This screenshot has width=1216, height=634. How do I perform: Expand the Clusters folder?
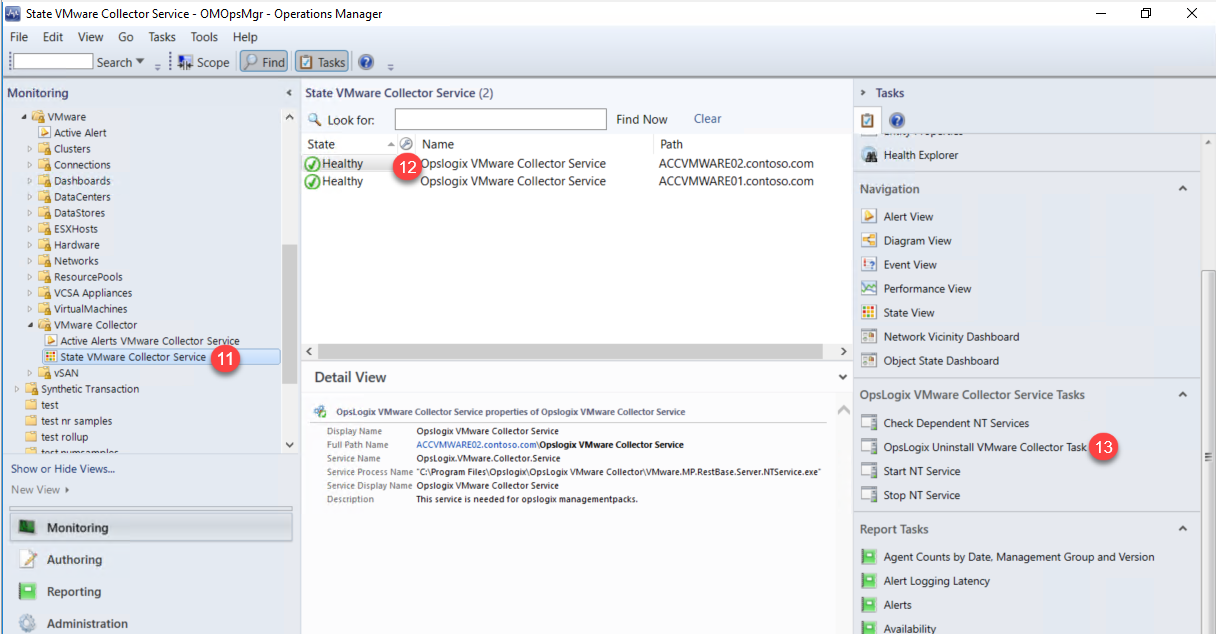click(30, 149)
